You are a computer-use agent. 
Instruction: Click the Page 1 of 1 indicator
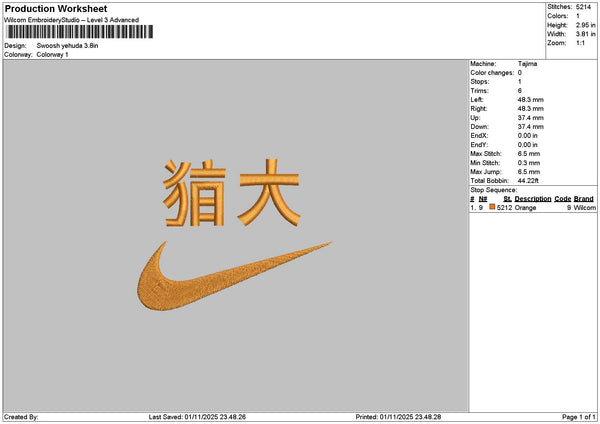579,417
